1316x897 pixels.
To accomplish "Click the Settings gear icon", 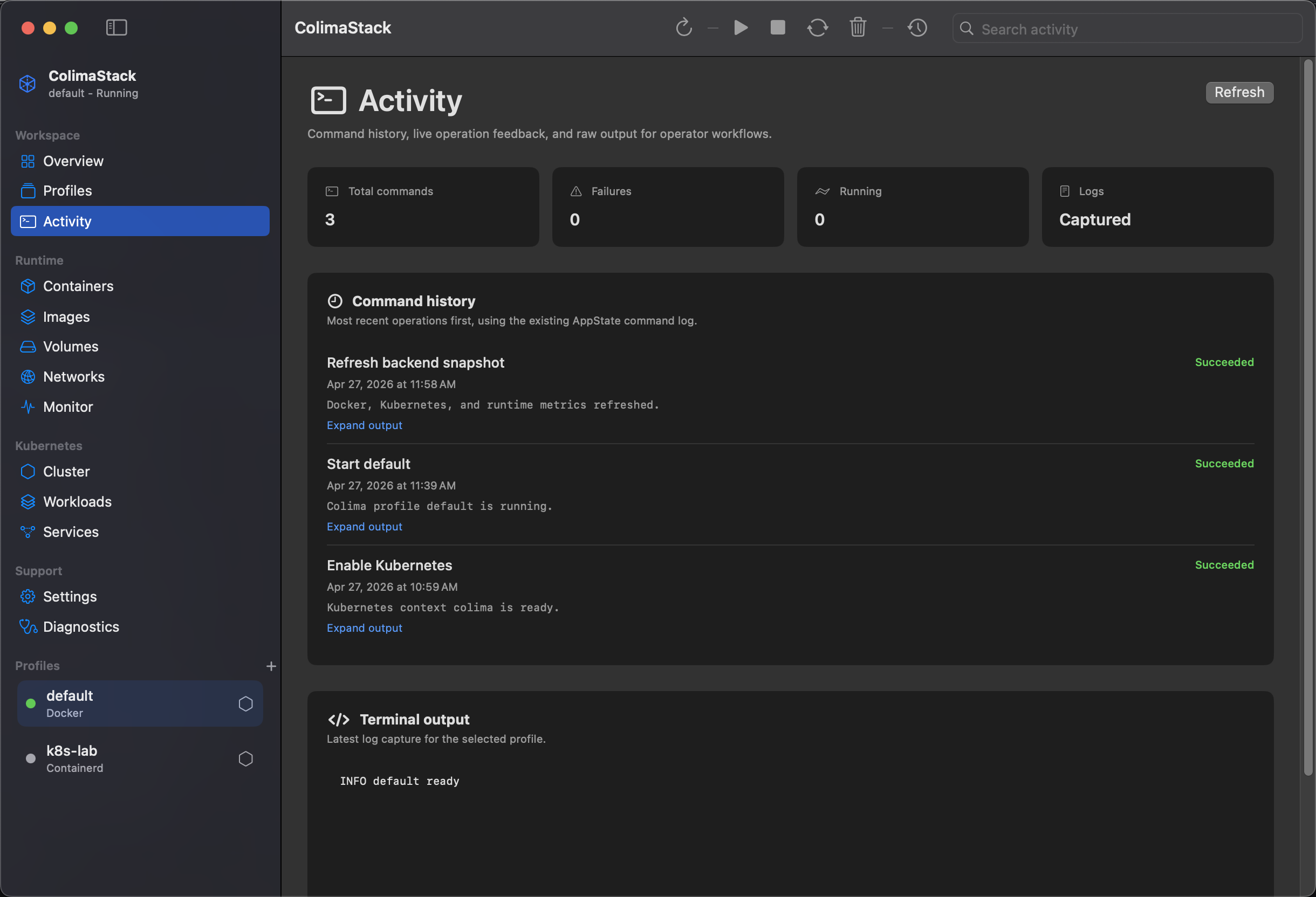I will (x=28, y=597).
